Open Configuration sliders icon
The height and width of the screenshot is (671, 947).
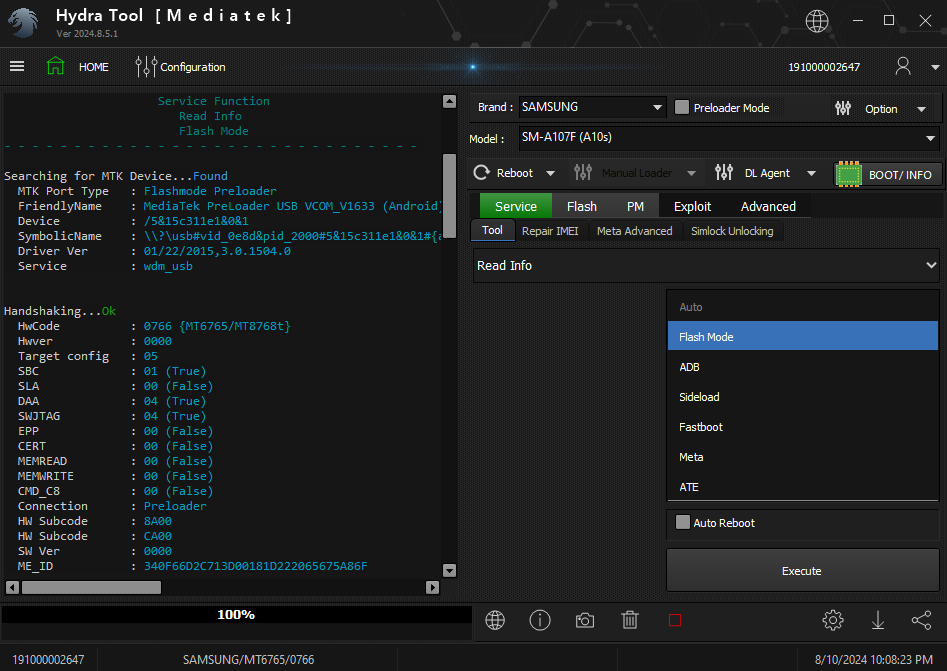coord(146,66)
